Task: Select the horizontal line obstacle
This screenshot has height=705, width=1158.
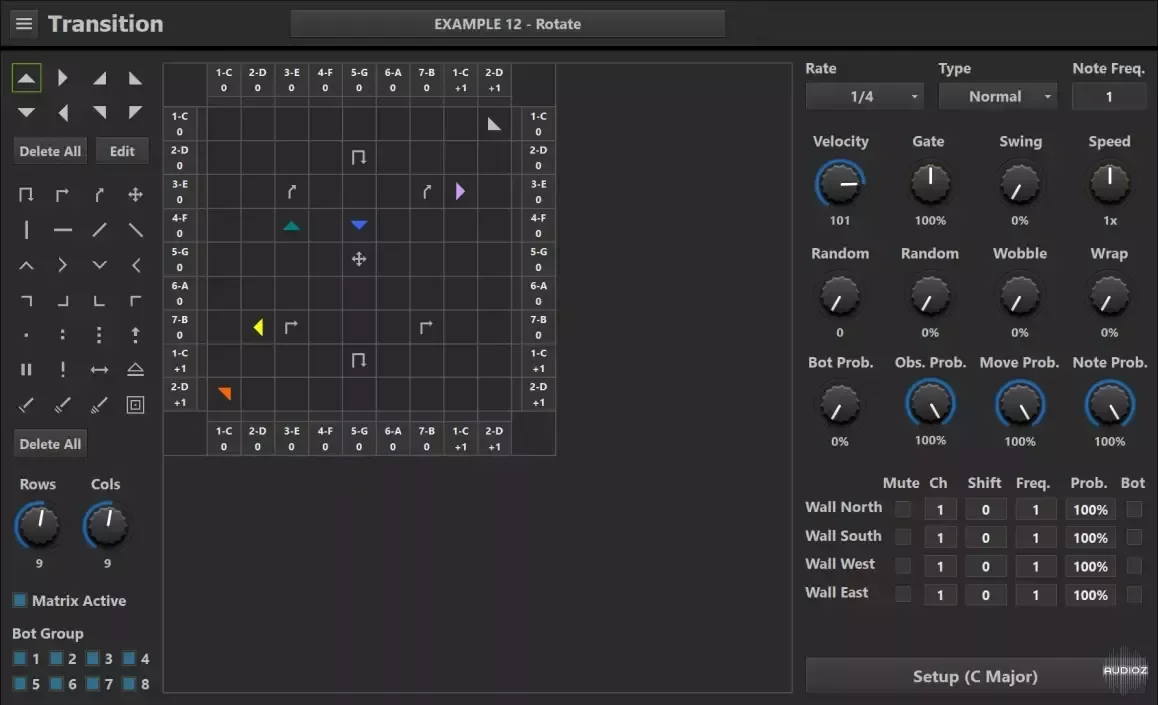Action: [x=63, y=230]
